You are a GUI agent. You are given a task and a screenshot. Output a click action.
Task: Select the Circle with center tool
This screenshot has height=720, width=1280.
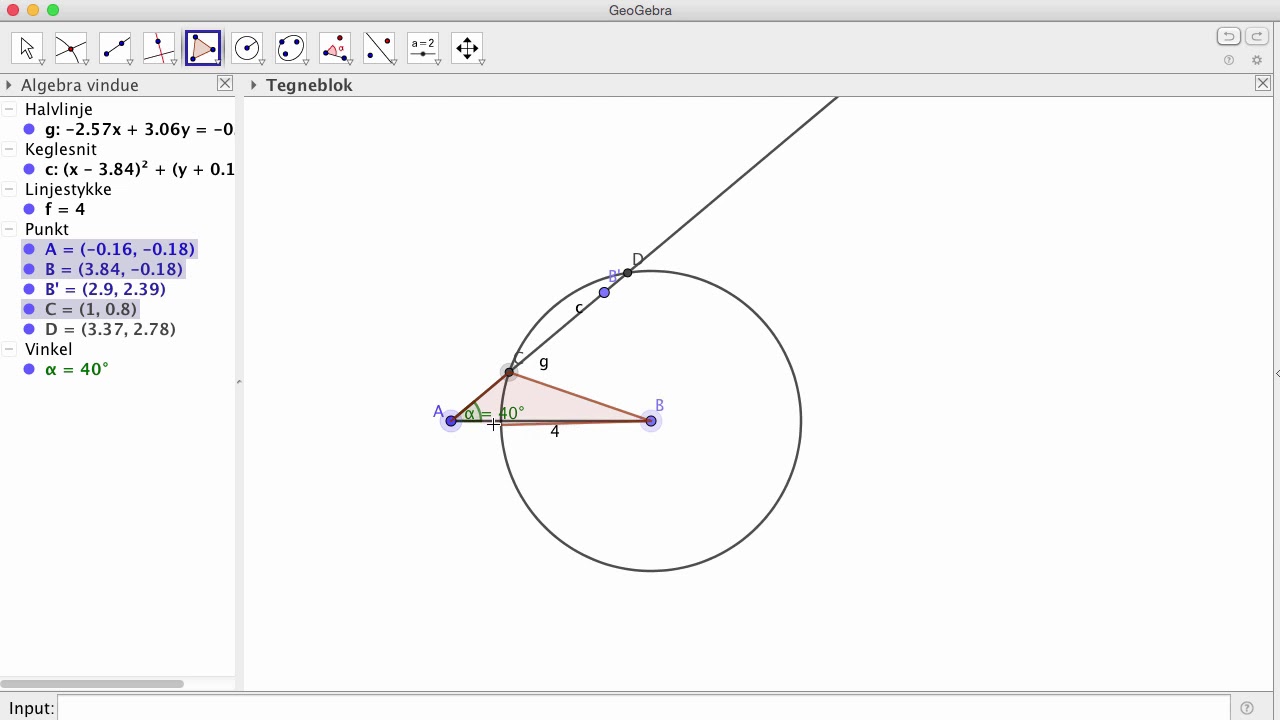pos(247,48)
